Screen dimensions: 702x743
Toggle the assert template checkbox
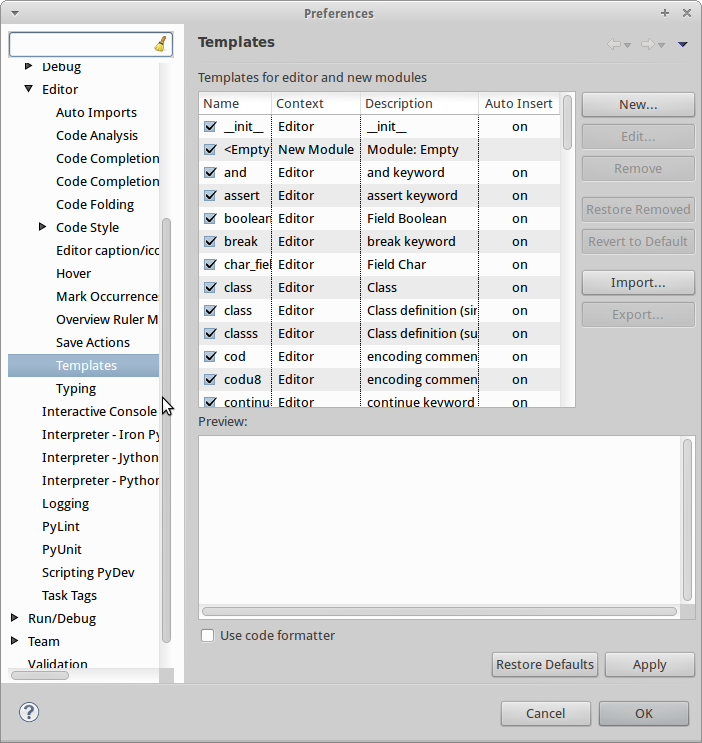coord(210,196)
